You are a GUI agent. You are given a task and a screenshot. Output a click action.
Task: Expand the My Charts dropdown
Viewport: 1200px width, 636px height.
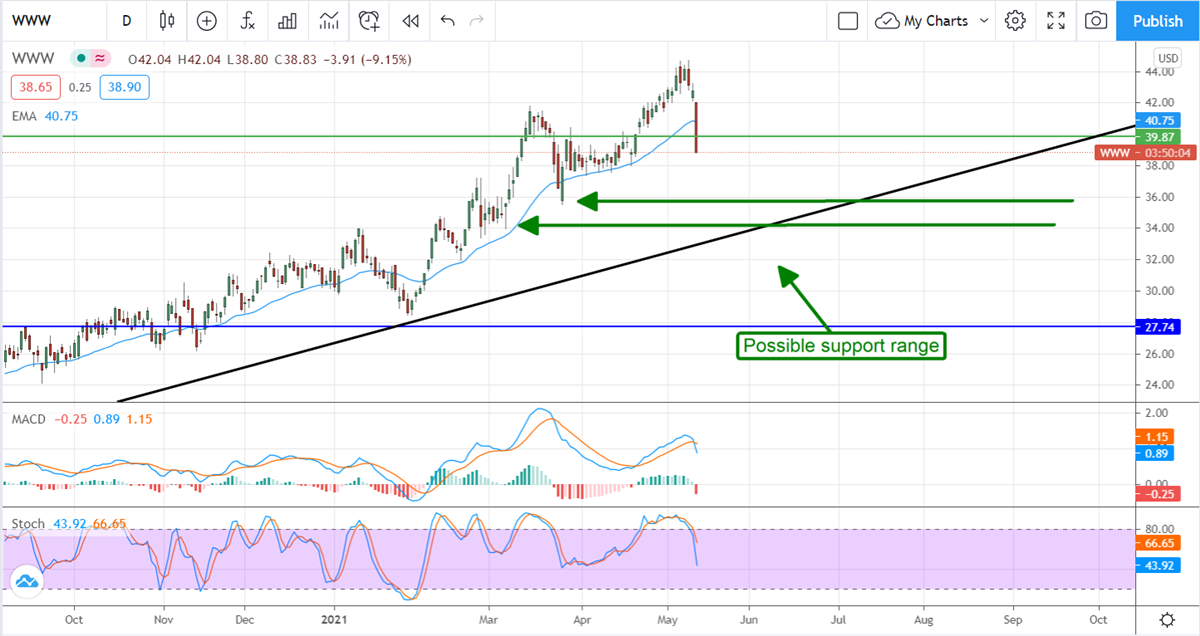[931, 20]
